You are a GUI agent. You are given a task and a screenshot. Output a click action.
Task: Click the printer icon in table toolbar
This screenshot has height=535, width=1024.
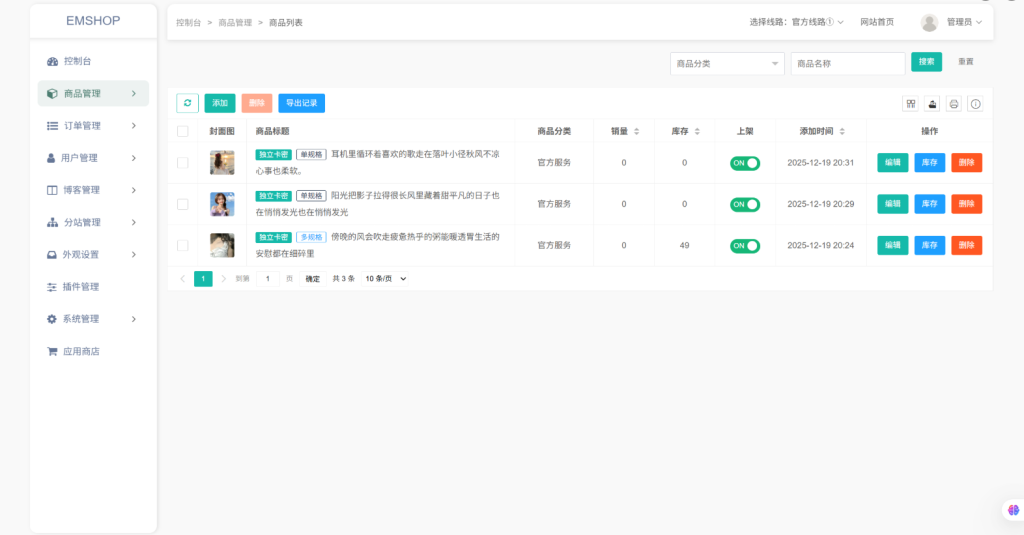953,104
